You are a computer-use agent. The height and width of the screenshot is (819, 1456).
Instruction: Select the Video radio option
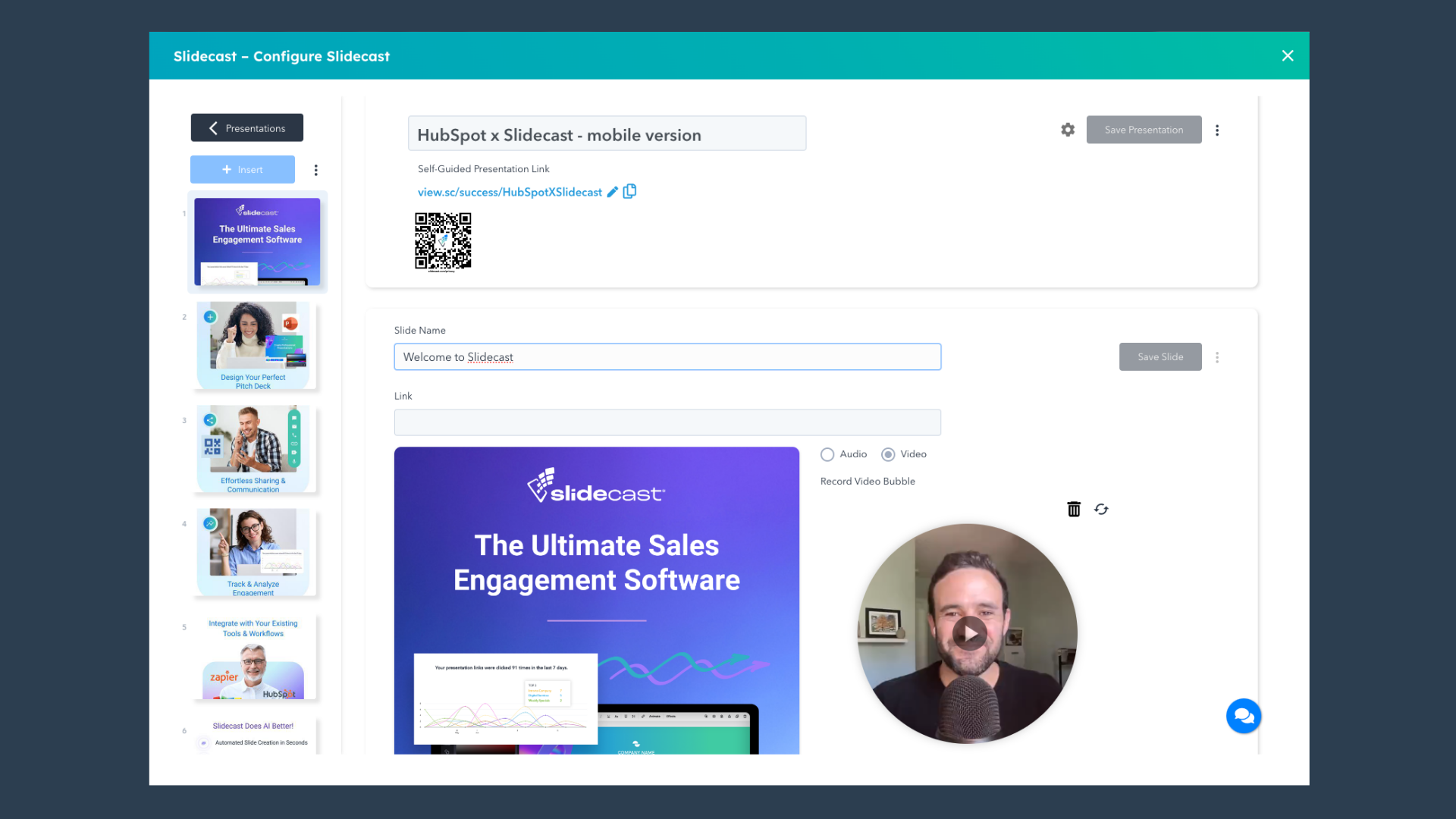(888, 454)
